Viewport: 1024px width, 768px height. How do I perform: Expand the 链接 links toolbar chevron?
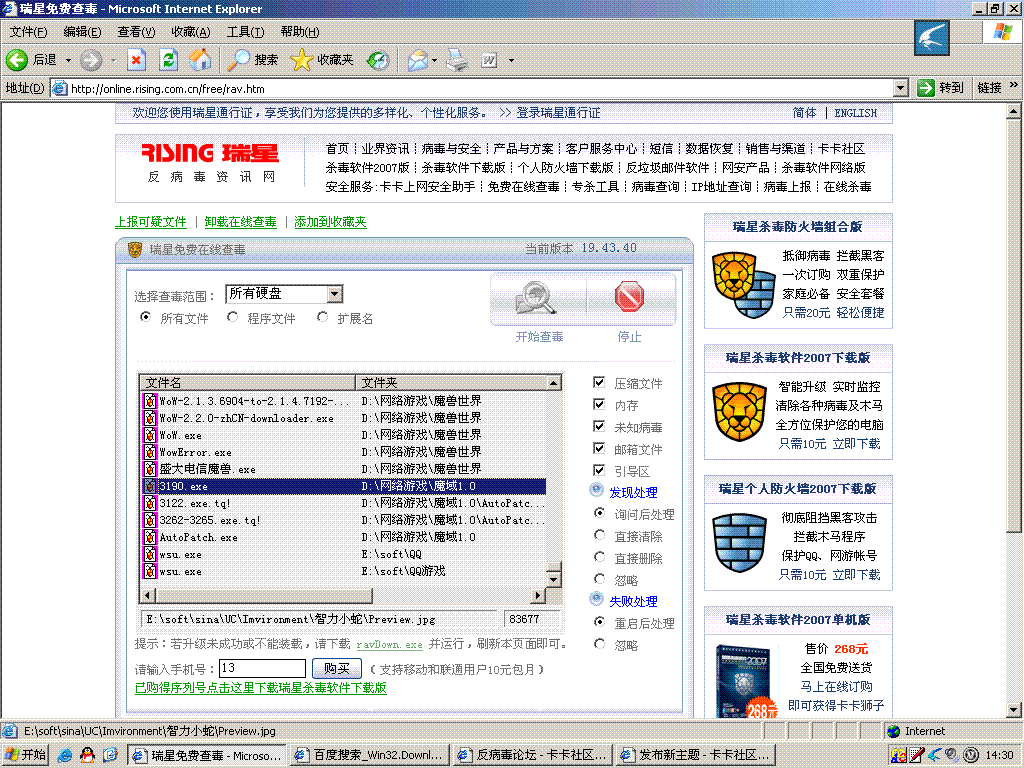(x=1014, y=85)
